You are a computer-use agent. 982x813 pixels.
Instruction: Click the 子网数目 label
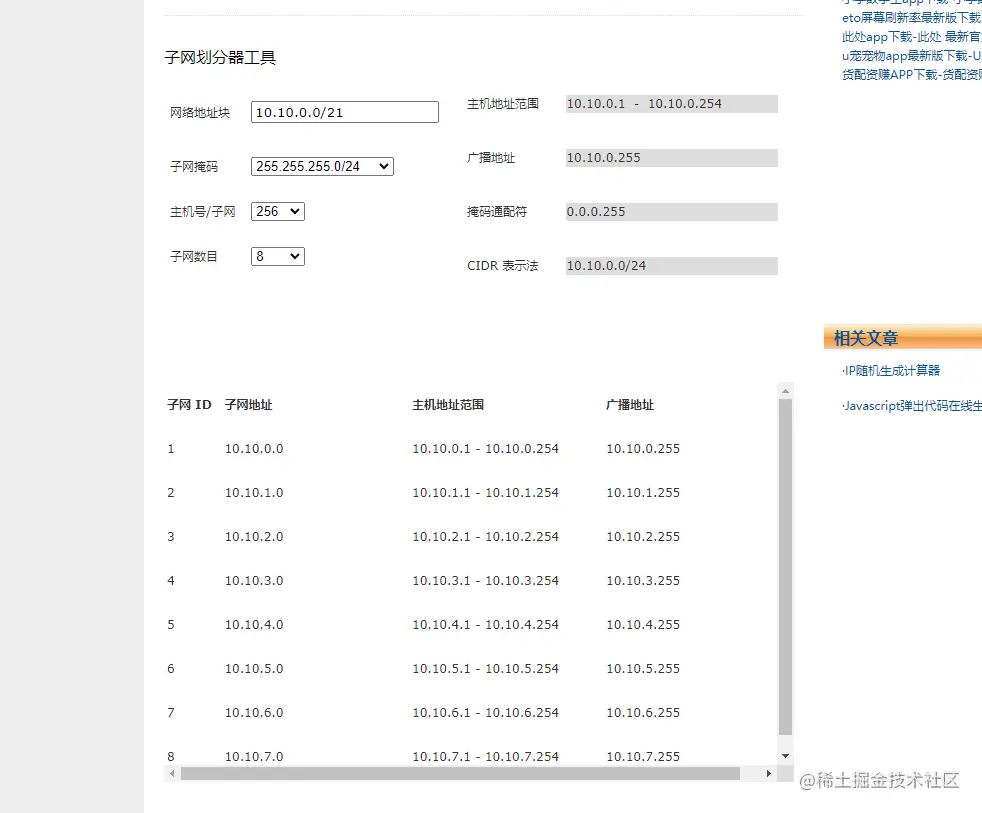[x=194, y=257]
